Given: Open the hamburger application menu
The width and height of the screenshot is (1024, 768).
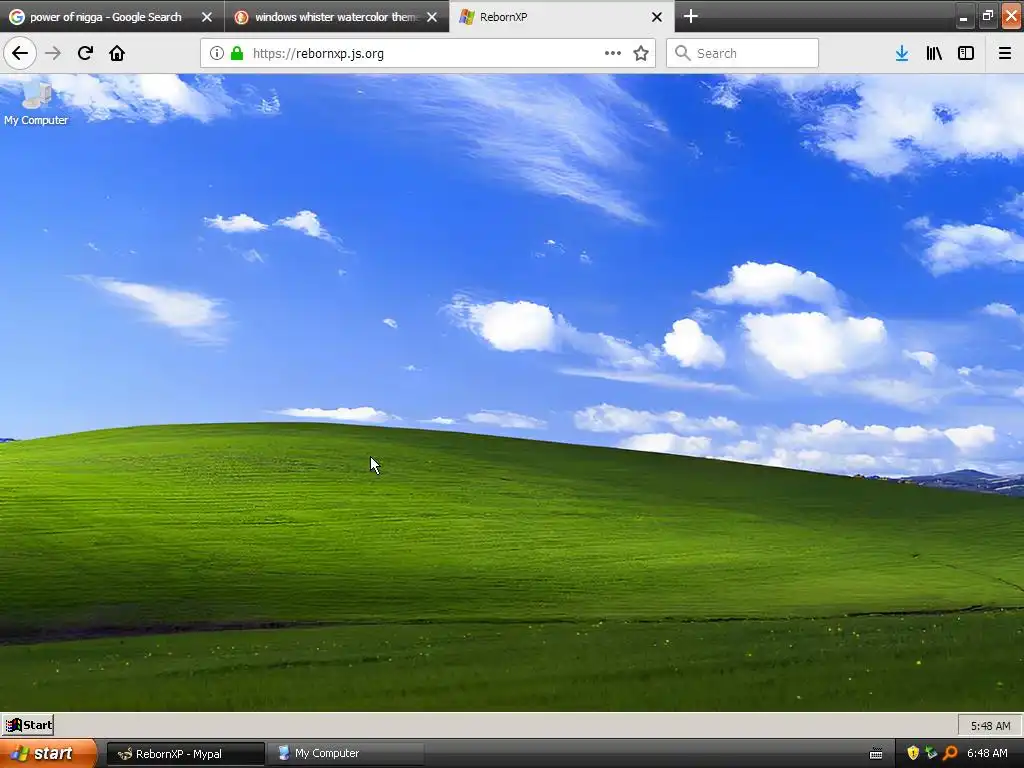Looking at the screenshot, I should pyautogui.click(x=1005, y=54).
